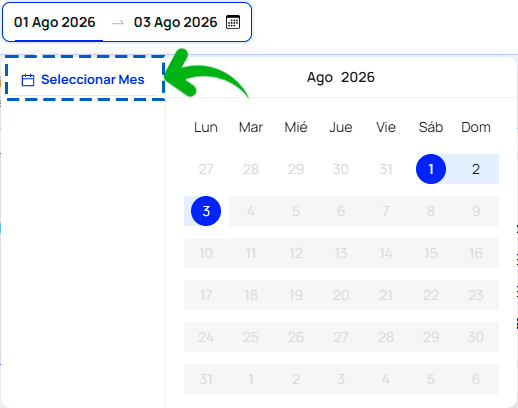This screenshot has height=408, width=518.
Task: Select day 1 highlighted in blue
Action: [431, 169]
